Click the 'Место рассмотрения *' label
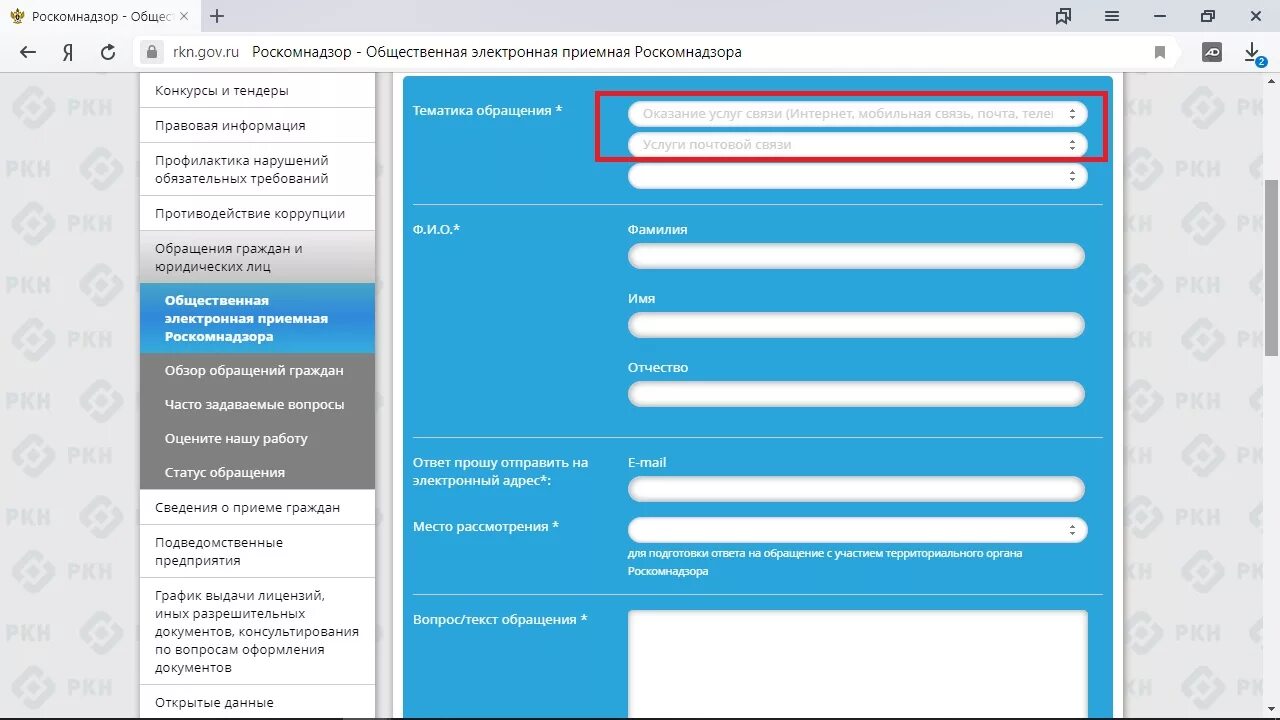The width and height of the screenshot is (1280, 720). click(x=485, y=526)
